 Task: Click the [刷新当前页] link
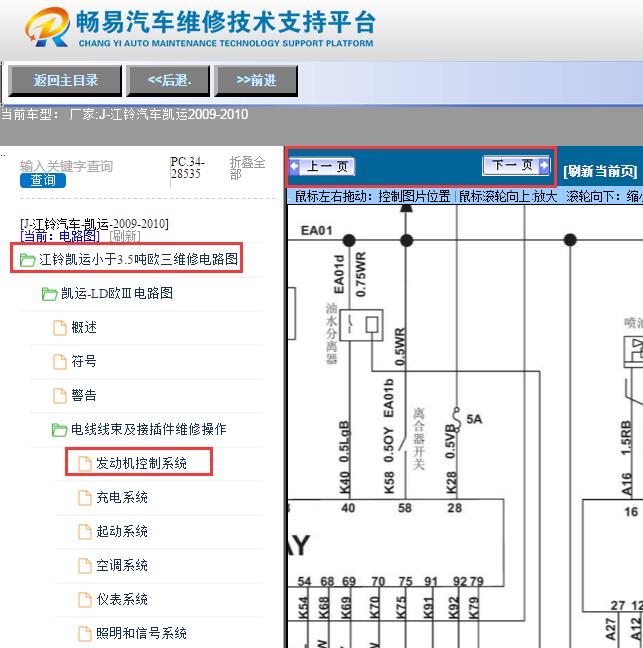tap(600, 171)
